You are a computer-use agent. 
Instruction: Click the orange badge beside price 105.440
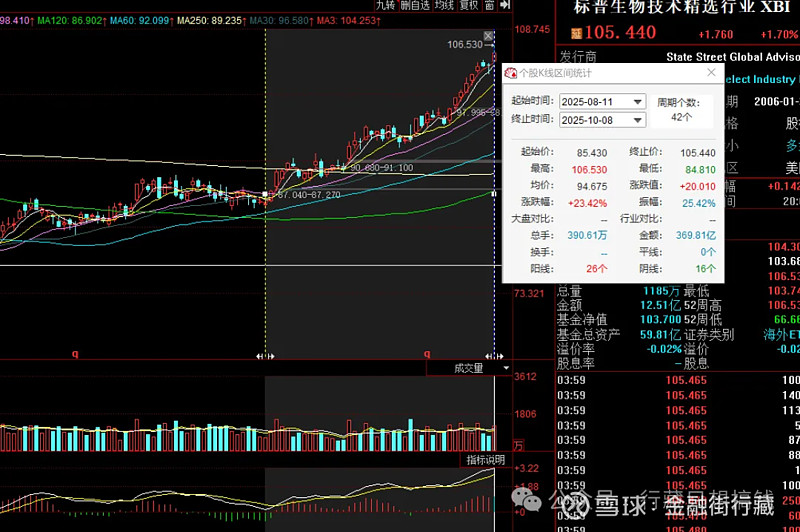coord(577,34)
